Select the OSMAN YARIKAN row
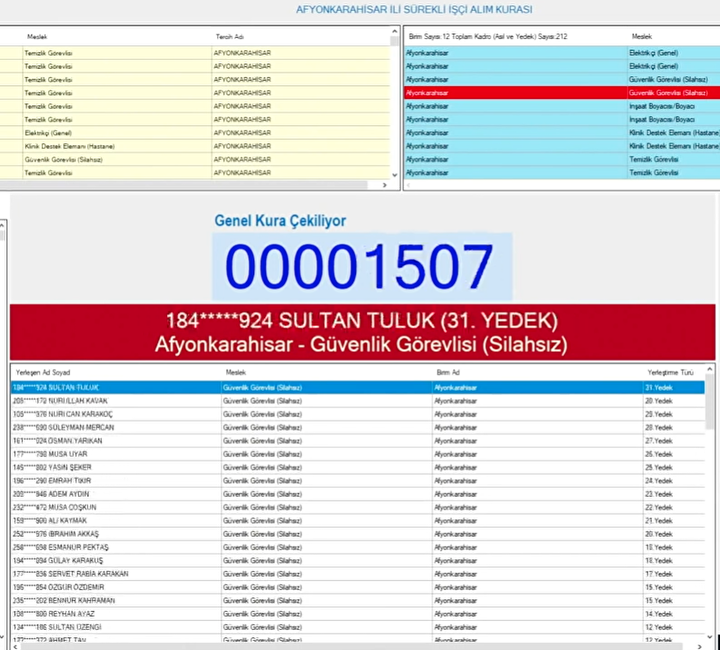Viewport: 720px width, 650px height. point(358,441)
